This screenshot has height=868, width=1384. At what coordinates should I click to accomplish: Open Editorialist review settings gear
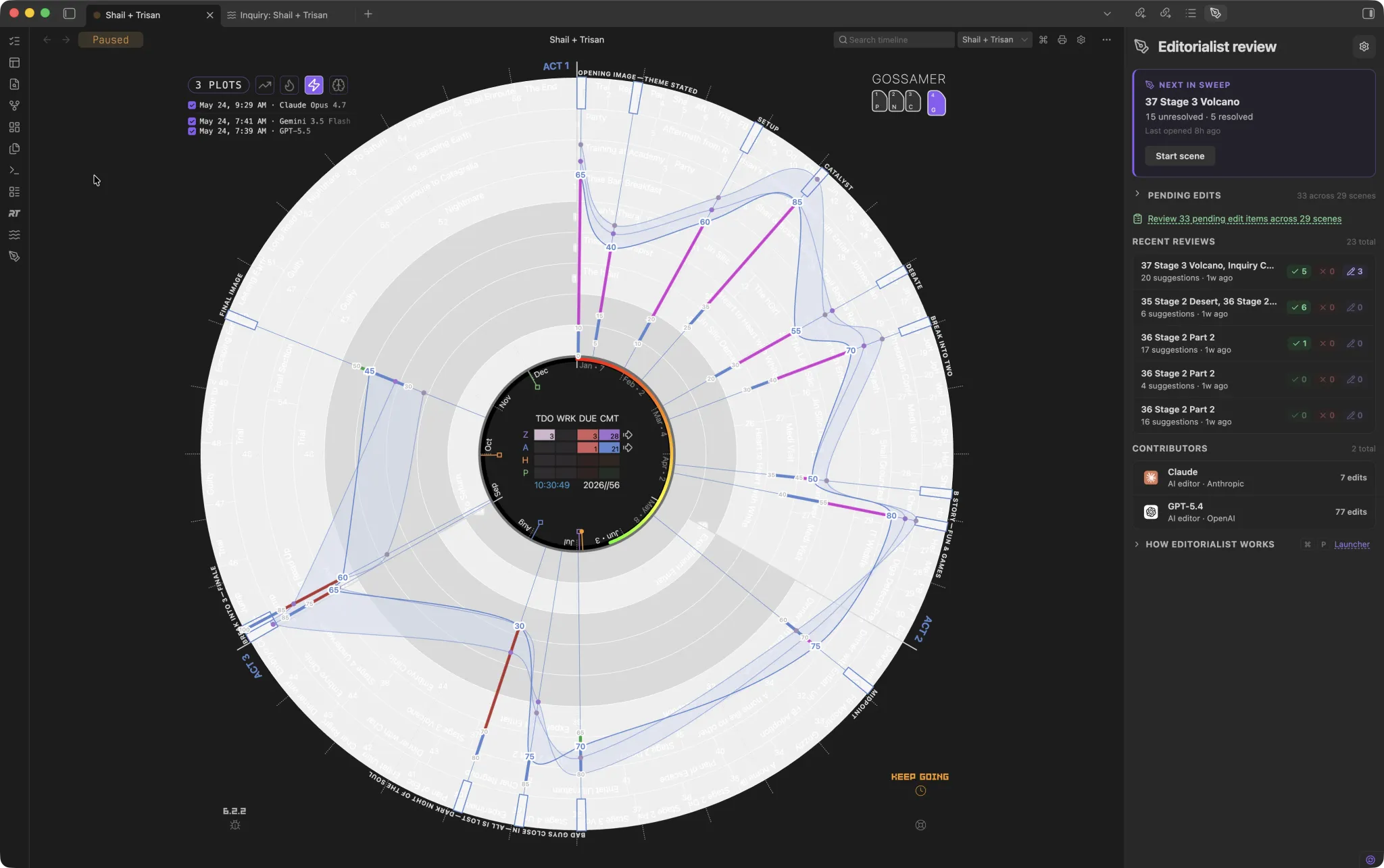click(1364, 47)
